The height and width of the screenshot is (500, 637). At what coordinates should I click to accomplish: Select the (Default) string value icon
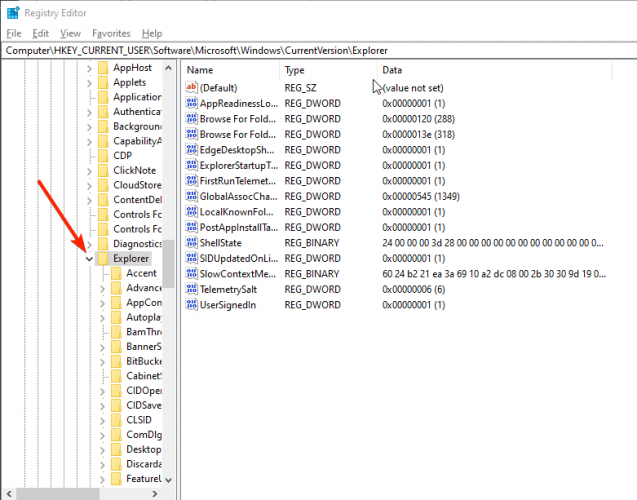[x=191, y=87]
